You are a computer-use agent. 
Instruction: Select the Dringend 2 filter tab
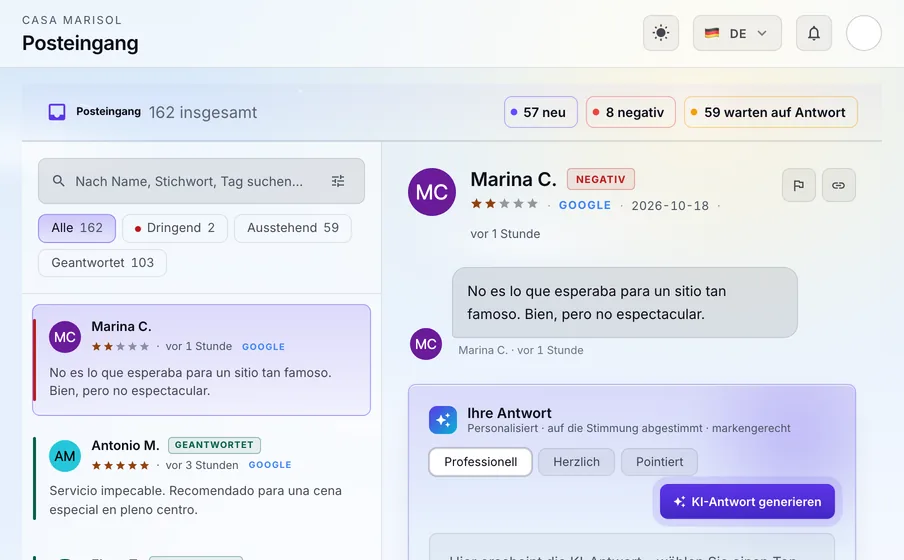coord(174,228)
